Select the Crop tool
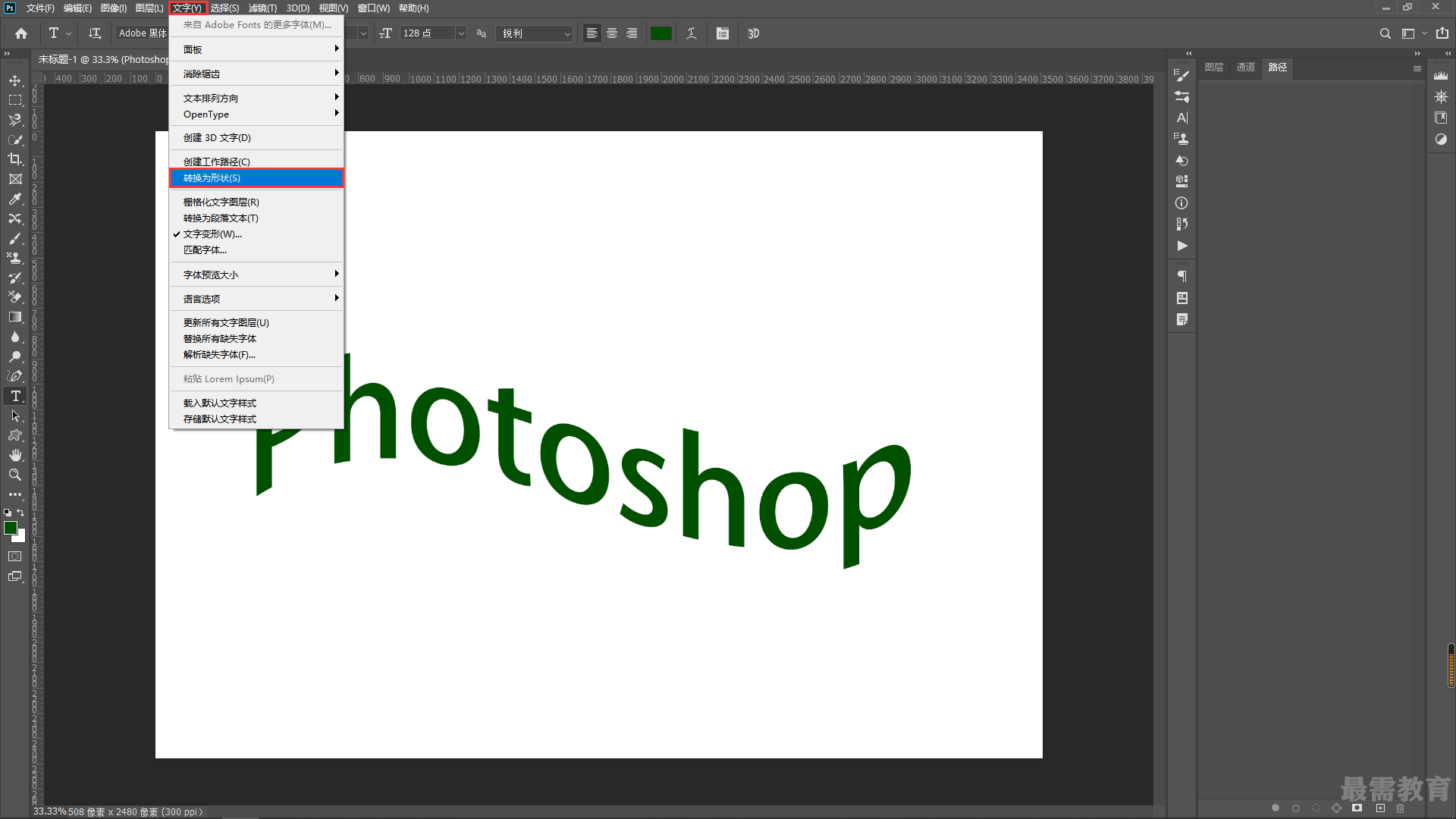Viewport: 1456px width, 819px height. (x=15, y=159)
